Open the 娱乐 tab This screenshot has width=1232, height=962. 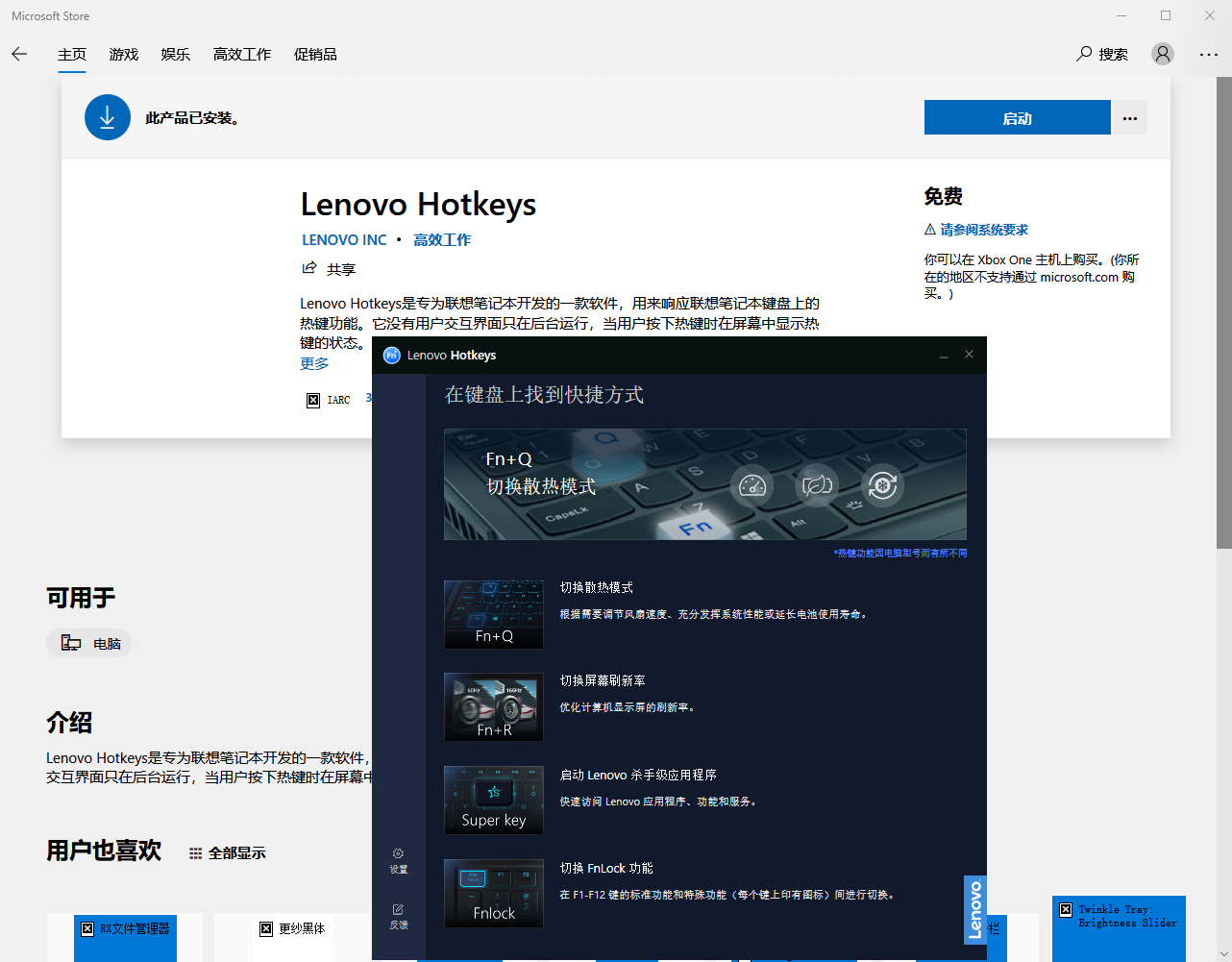coord(176,55)
